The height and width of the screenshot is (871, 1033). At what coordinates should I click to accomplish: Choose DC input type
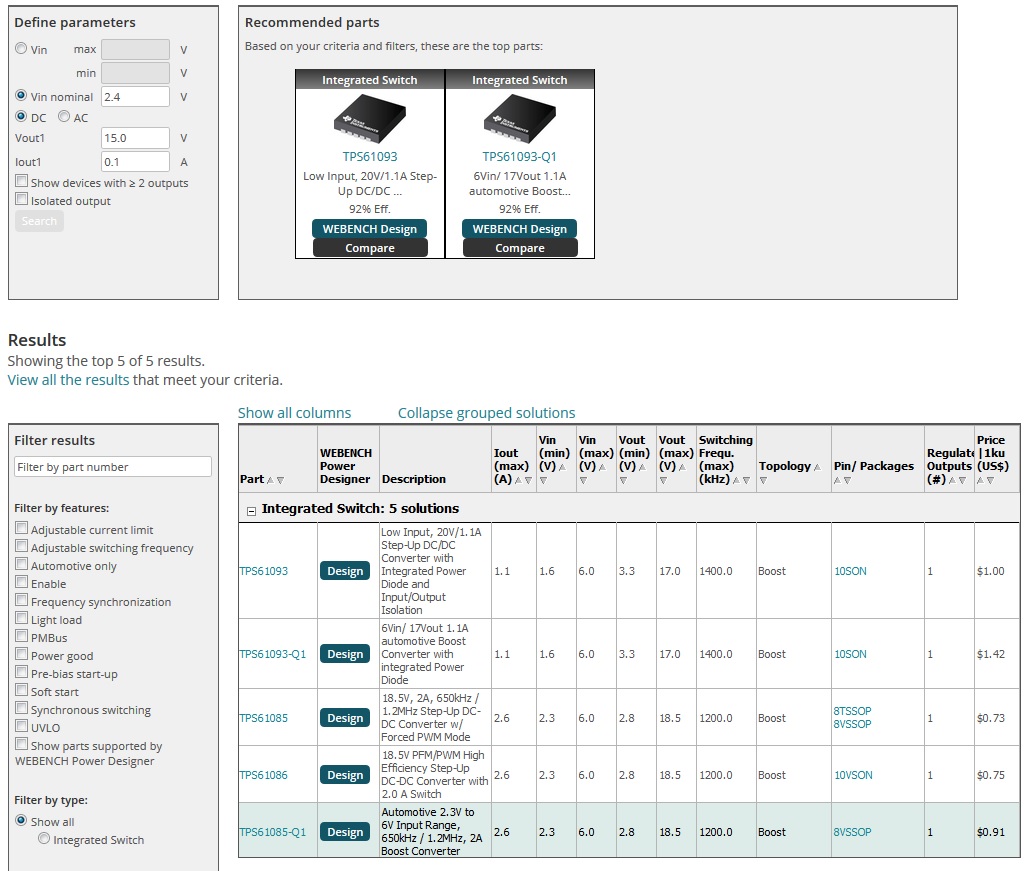[21, 117]
